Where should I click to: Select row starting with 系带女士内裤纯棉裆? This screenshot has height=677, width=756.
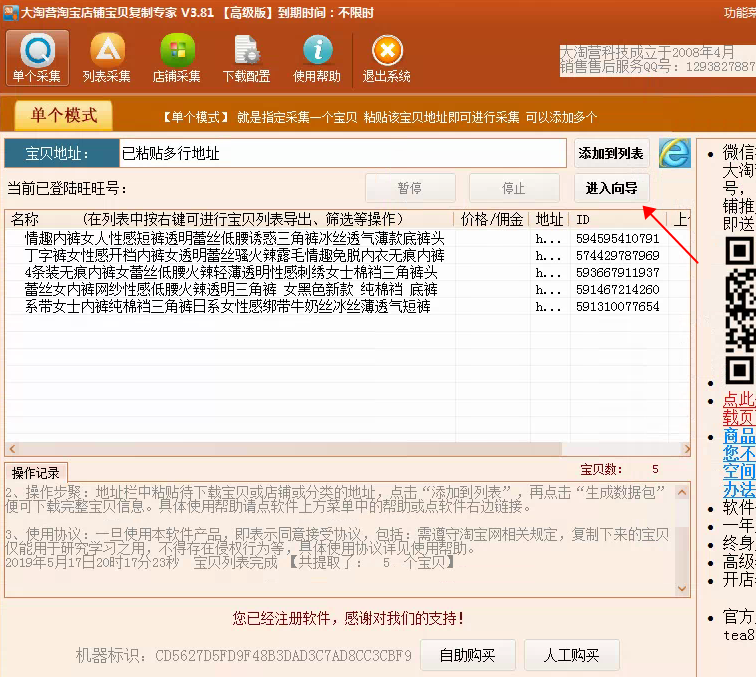[x=347, y=306]
